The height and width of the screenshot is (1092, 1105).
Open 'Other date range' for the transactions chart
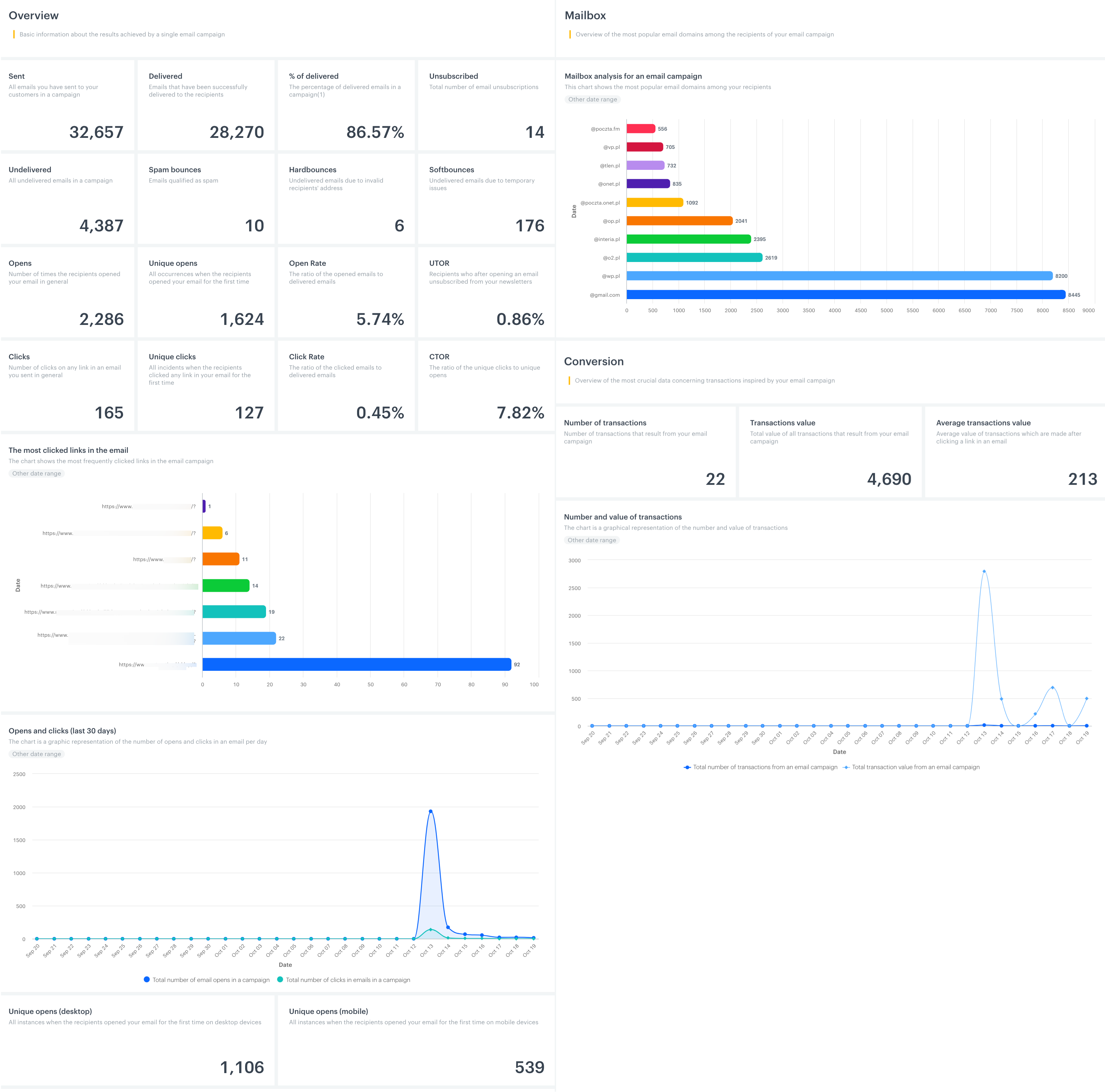pyautogui.click(x=592, y=539)
